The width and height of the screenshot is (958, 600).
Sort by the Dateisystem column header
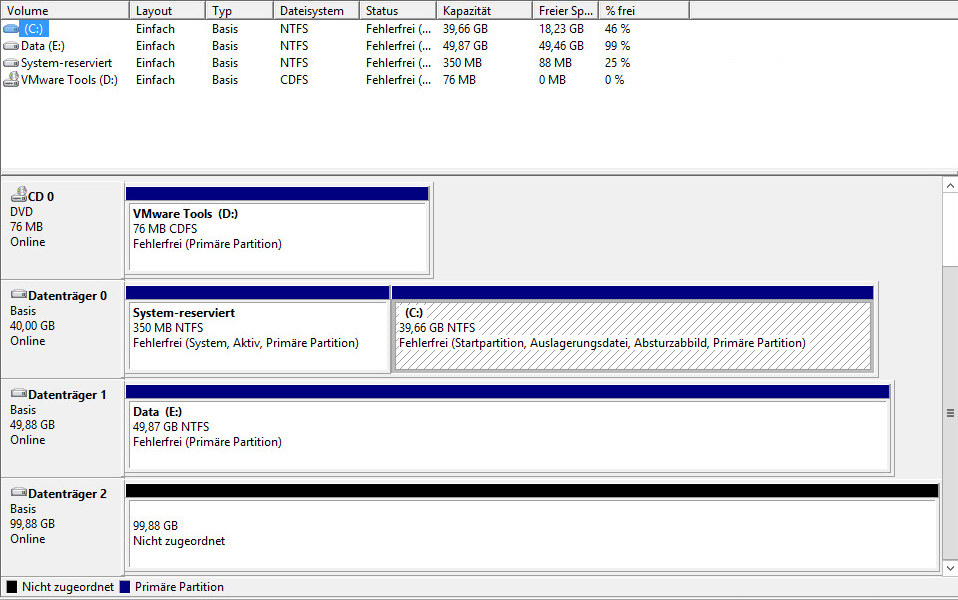316,10
